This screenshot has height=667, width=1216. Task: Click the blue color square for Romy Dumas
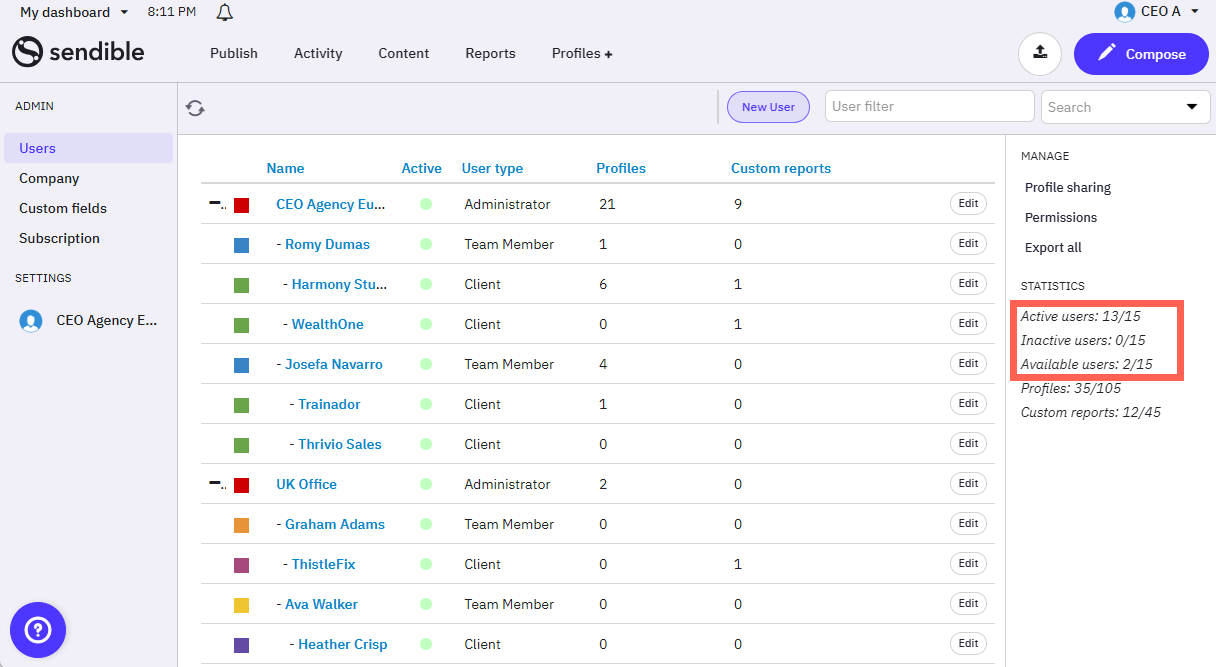[241, 245]
